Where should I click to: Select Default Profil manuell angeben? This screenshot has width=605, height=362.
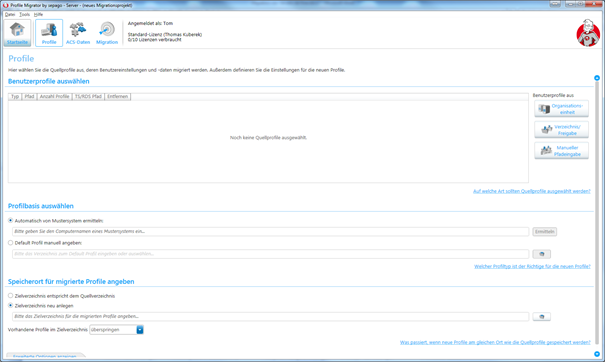[10, 243]
